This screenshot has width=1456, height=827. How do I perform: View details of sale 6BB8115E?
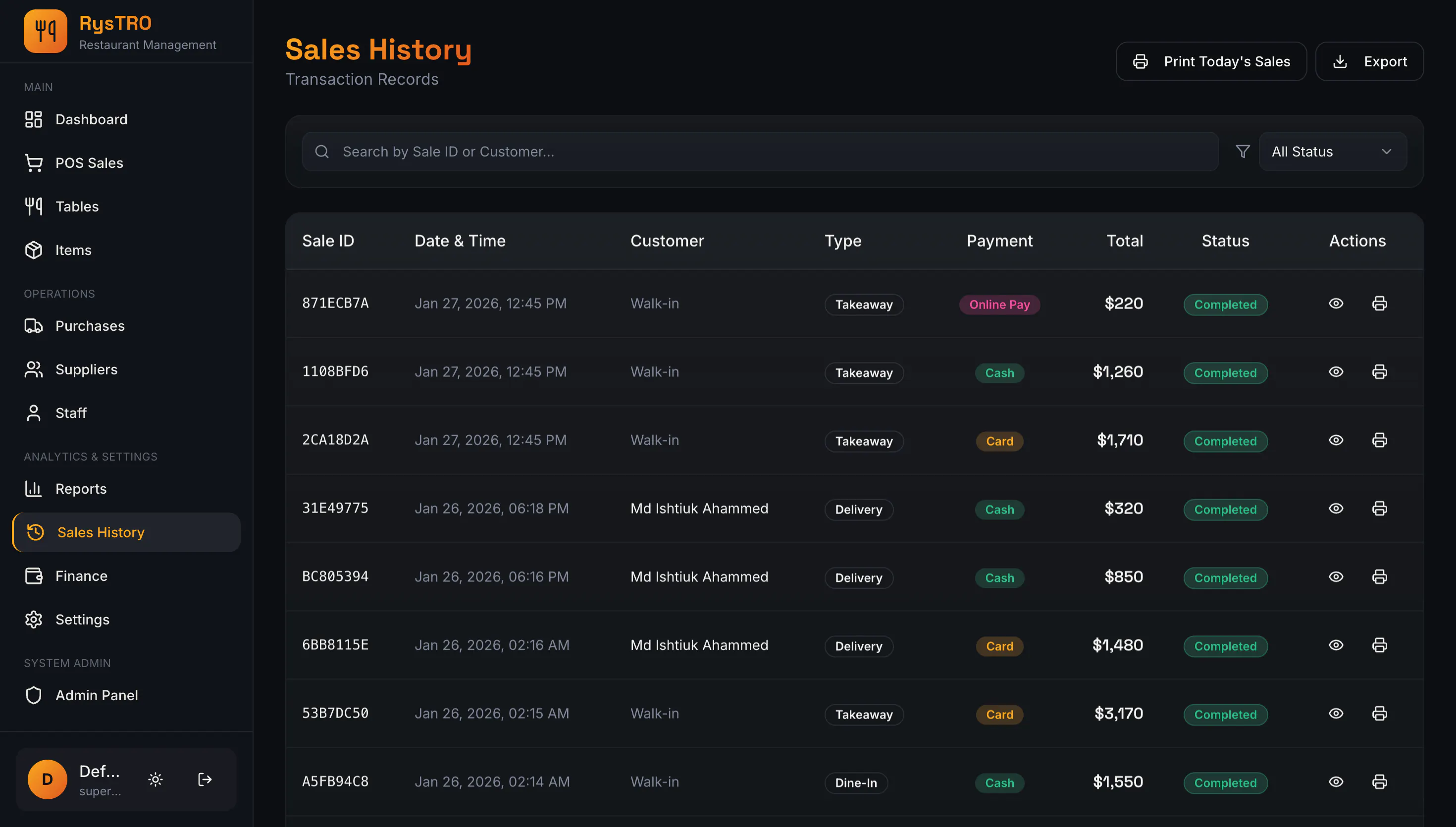point(1336,645)
